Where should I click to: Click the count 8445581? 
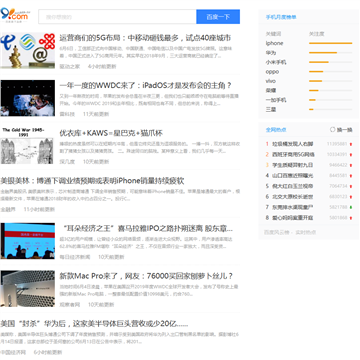pos(338,176)
